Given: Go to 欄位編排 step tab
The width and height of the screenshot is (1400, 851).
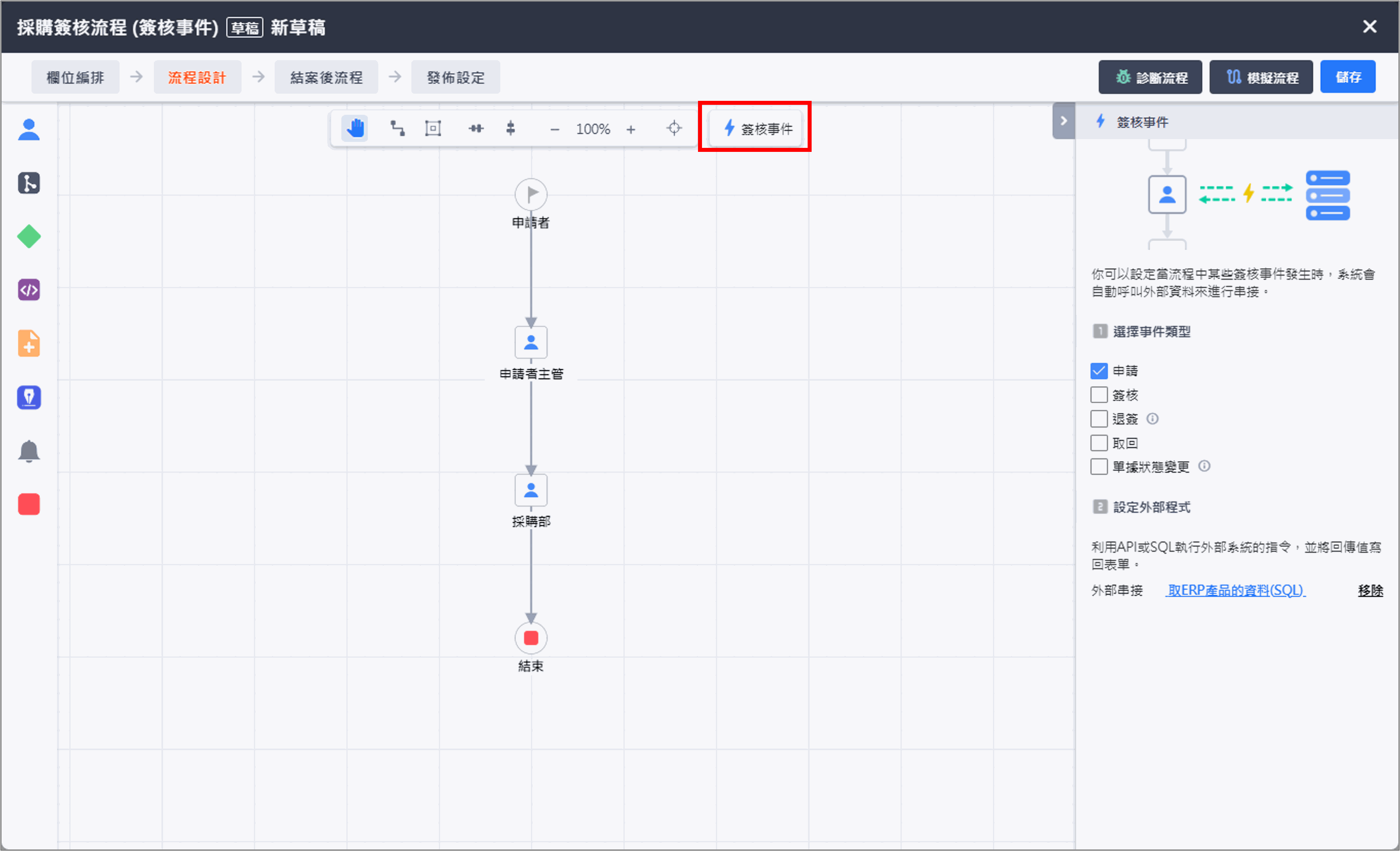Looking at the screenshot, I should tap(75, 77).
